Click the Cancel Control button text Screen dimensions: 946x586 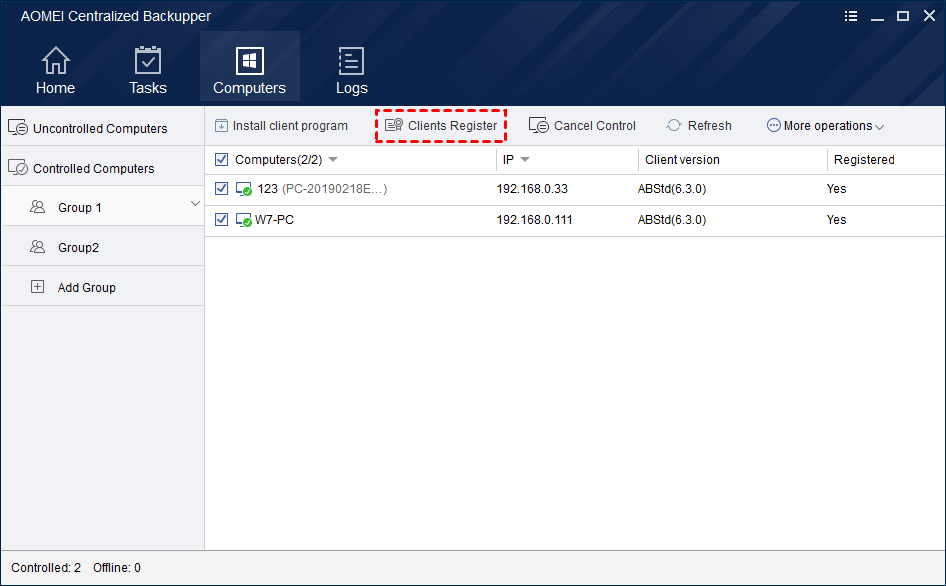pos(595,126)
